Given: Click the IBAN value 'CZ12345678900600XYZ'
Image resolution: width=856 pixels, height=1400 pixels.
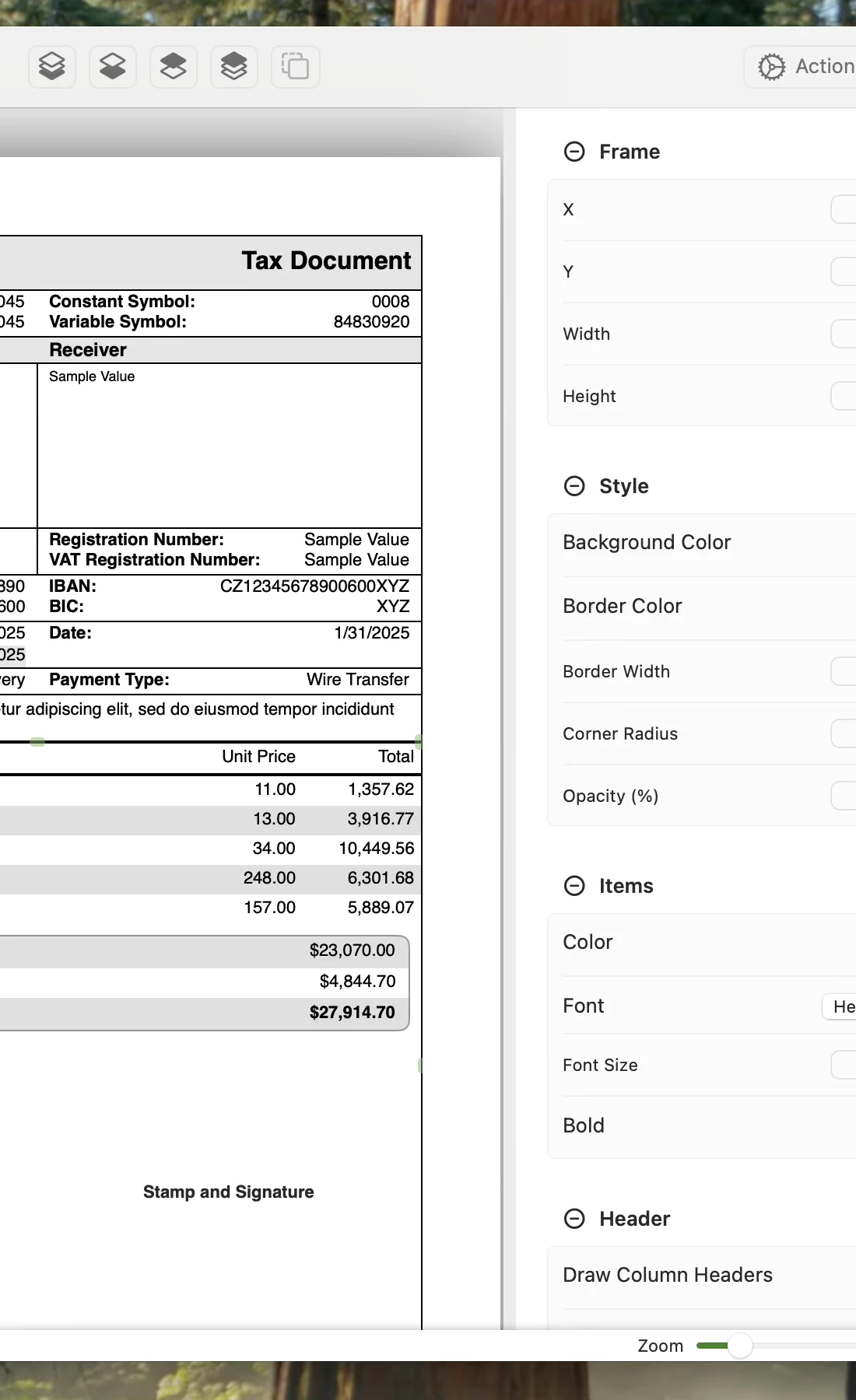Looking at the screenshot, I should click(x=314, y=586).
